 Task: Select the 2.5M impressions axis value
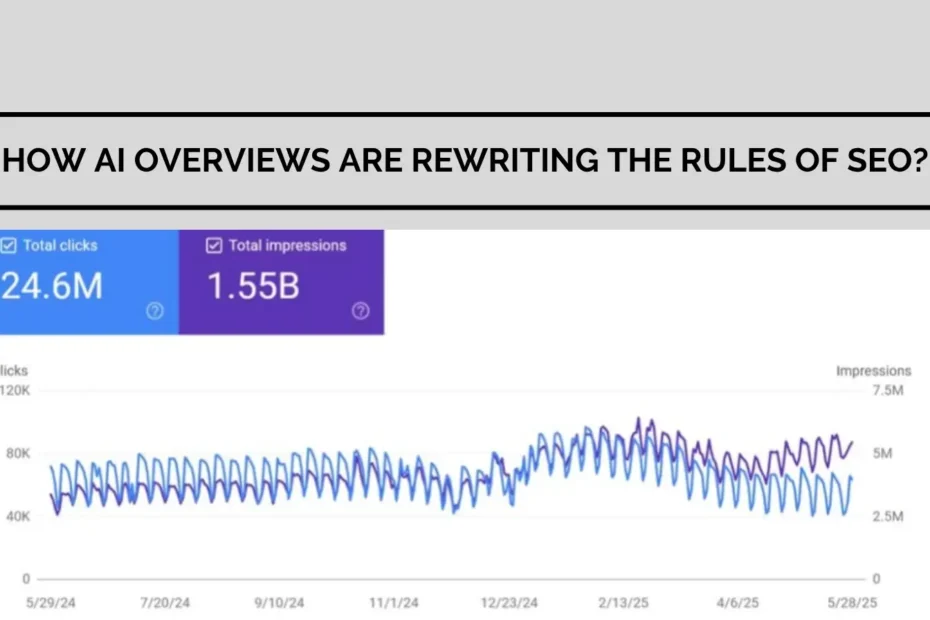point(887,516)
